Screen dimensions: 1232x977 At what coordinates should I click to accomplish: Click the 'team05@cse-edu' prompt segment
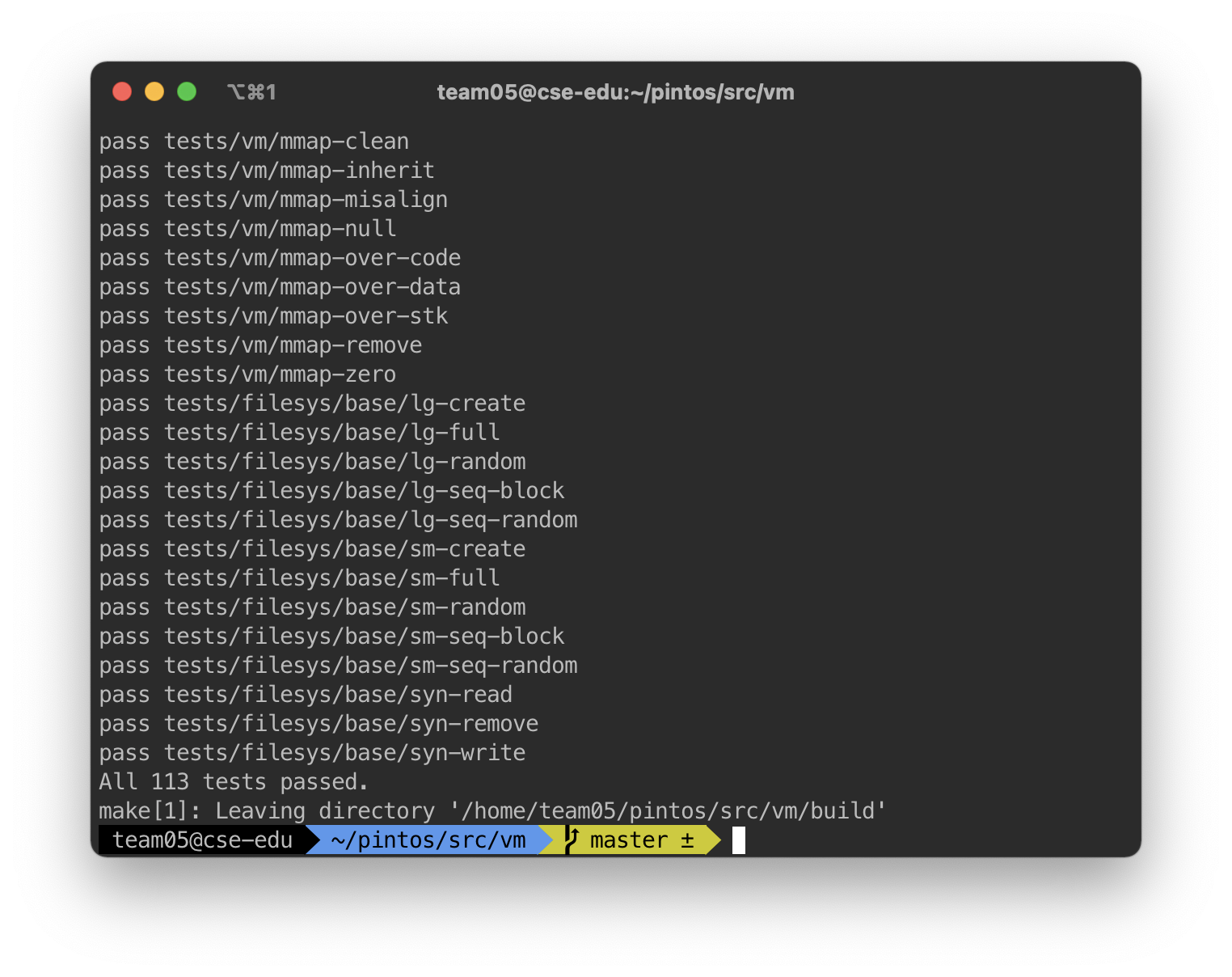202,840
